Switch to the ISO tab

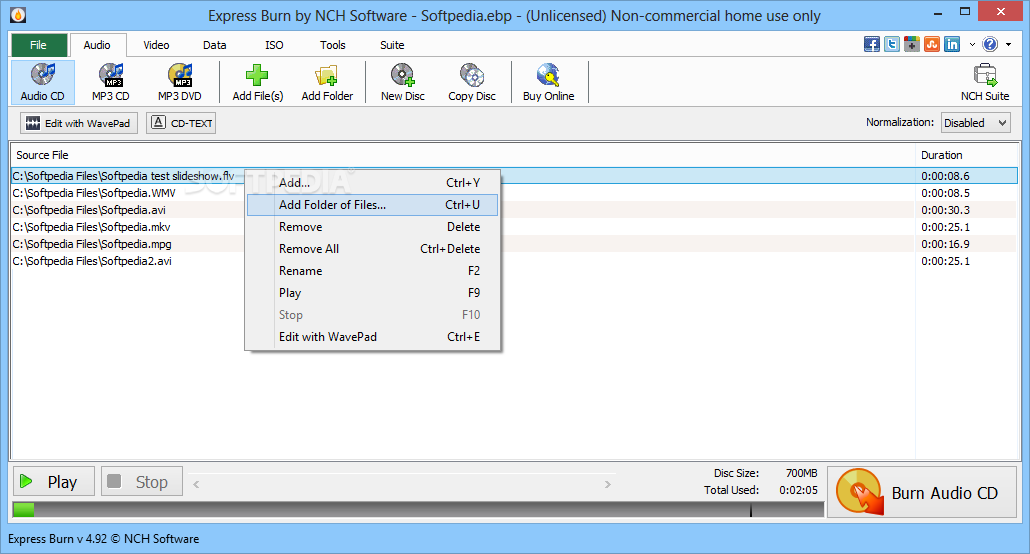[275, 45]
